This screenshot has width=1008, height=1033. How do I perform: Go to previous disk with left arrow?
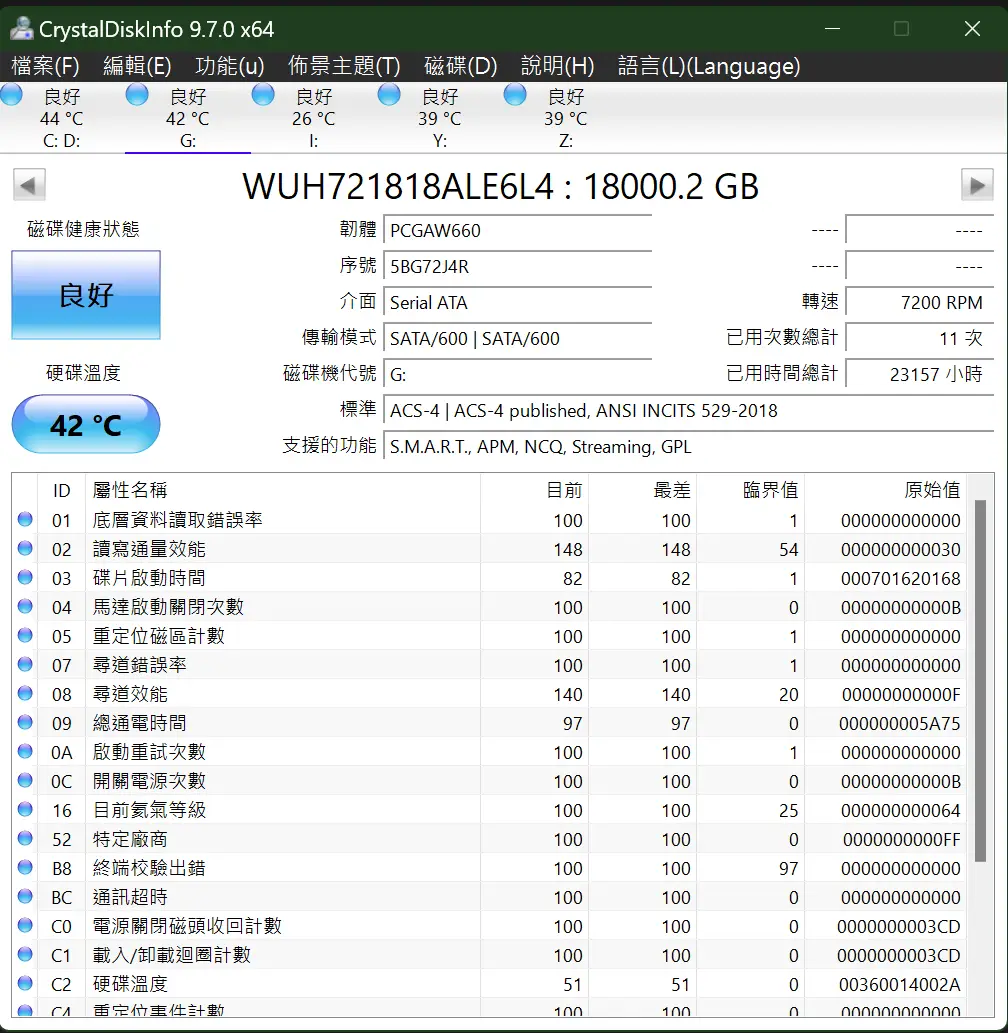29,185
